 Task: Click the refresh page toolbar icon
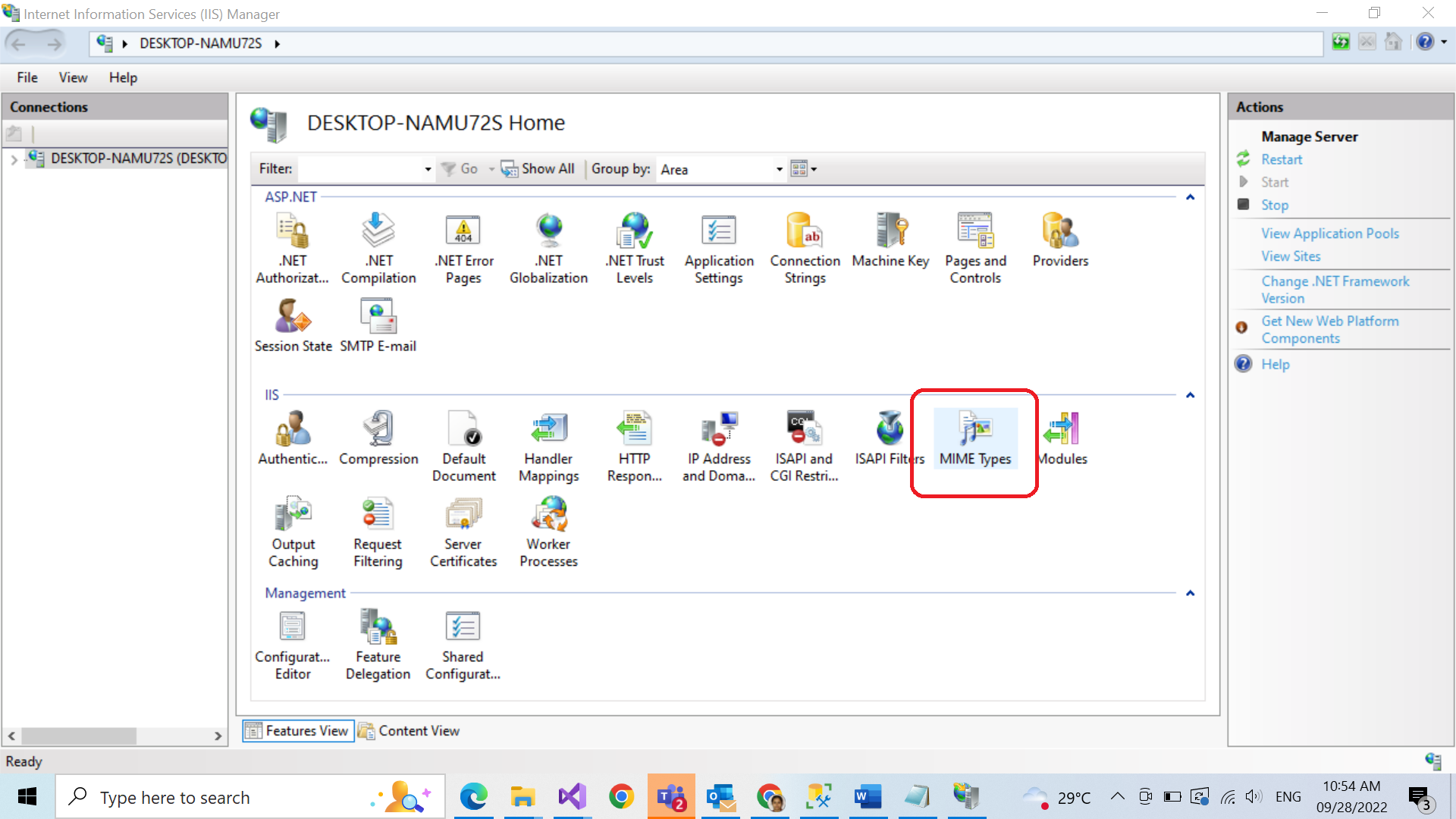coord(1341,42)
